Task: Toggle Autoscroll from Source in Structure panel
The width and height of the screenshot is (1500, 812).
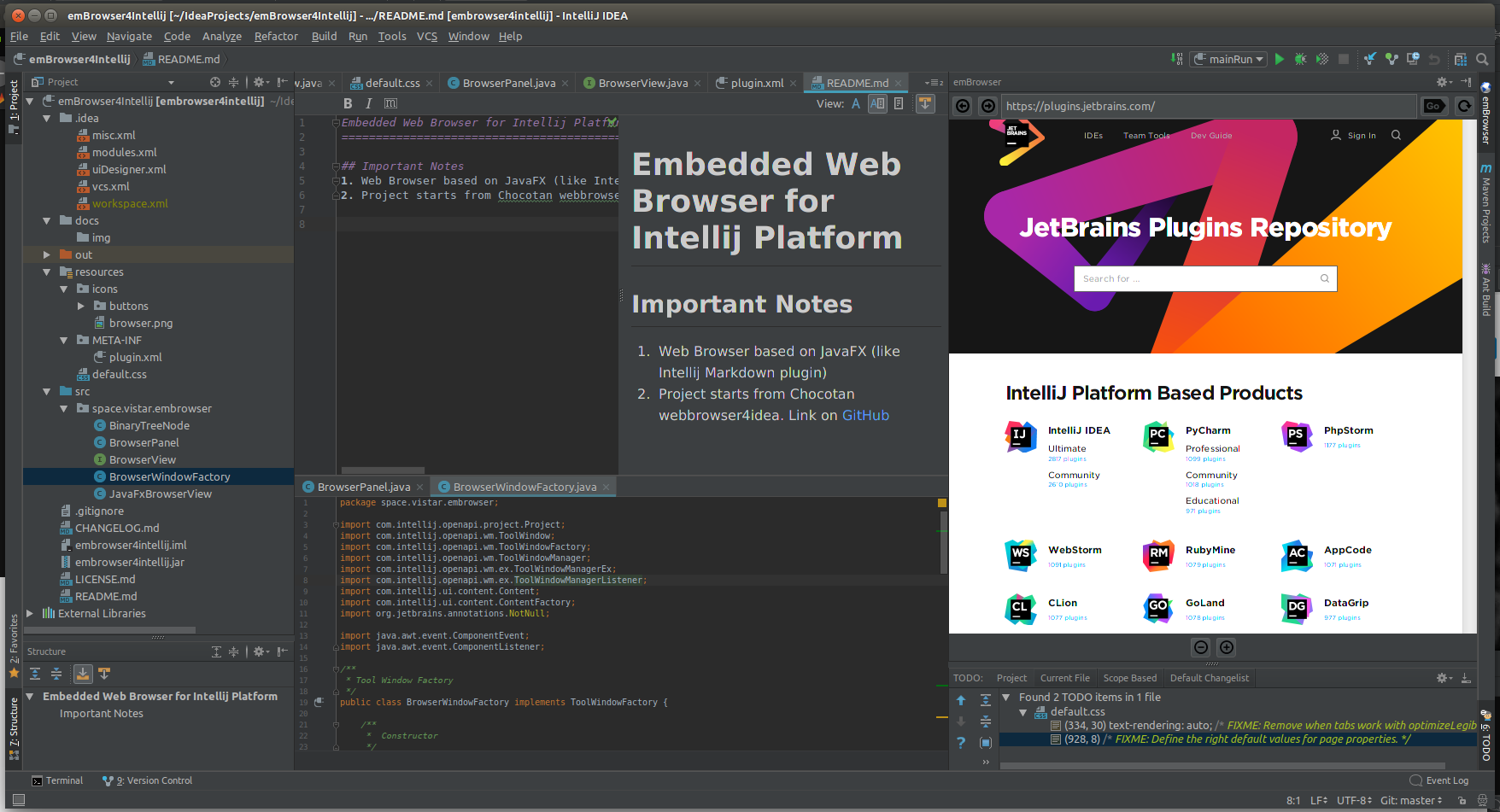Action: [104, 674]
